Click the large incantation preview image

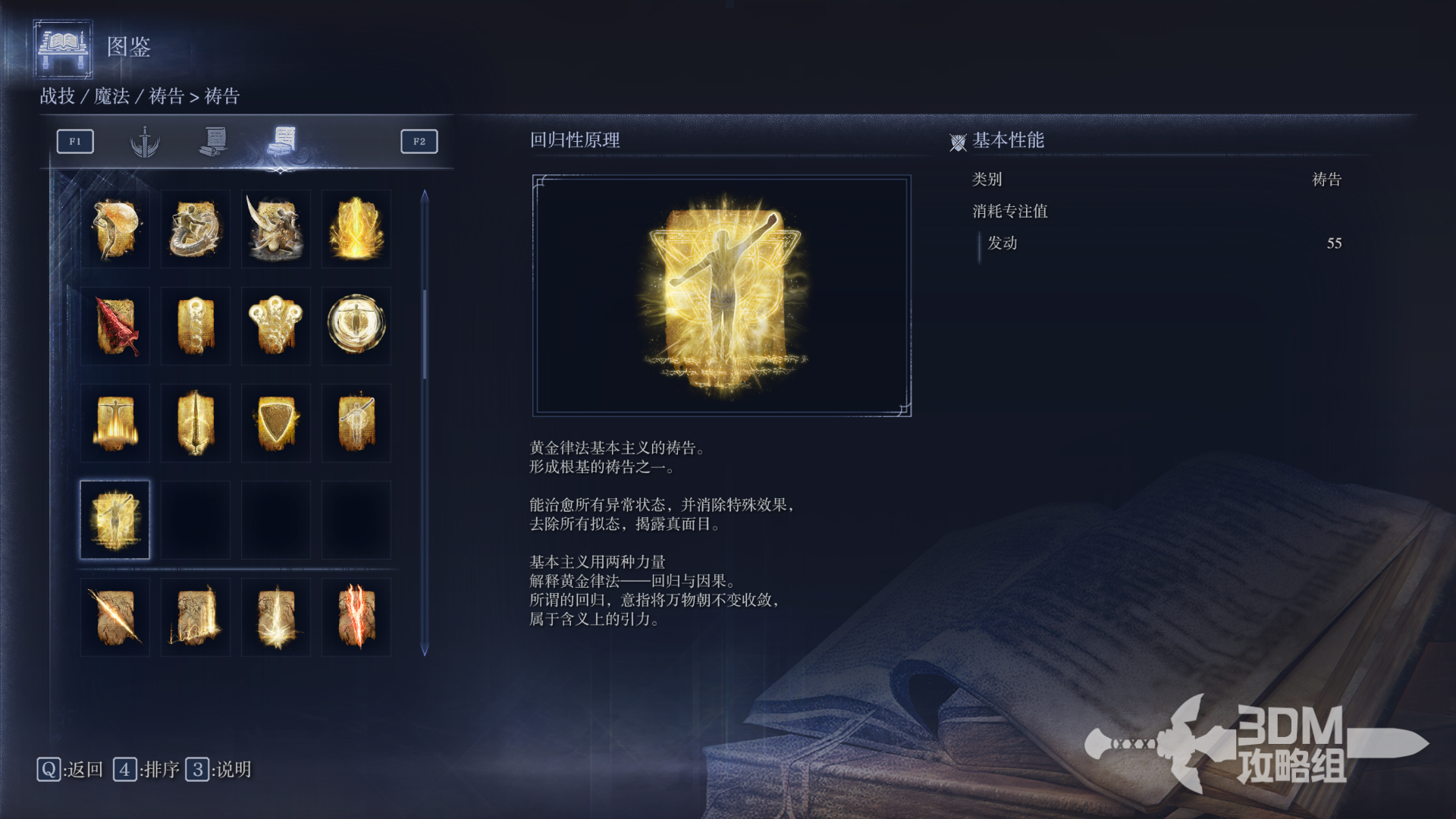click(x=722, y=296)
